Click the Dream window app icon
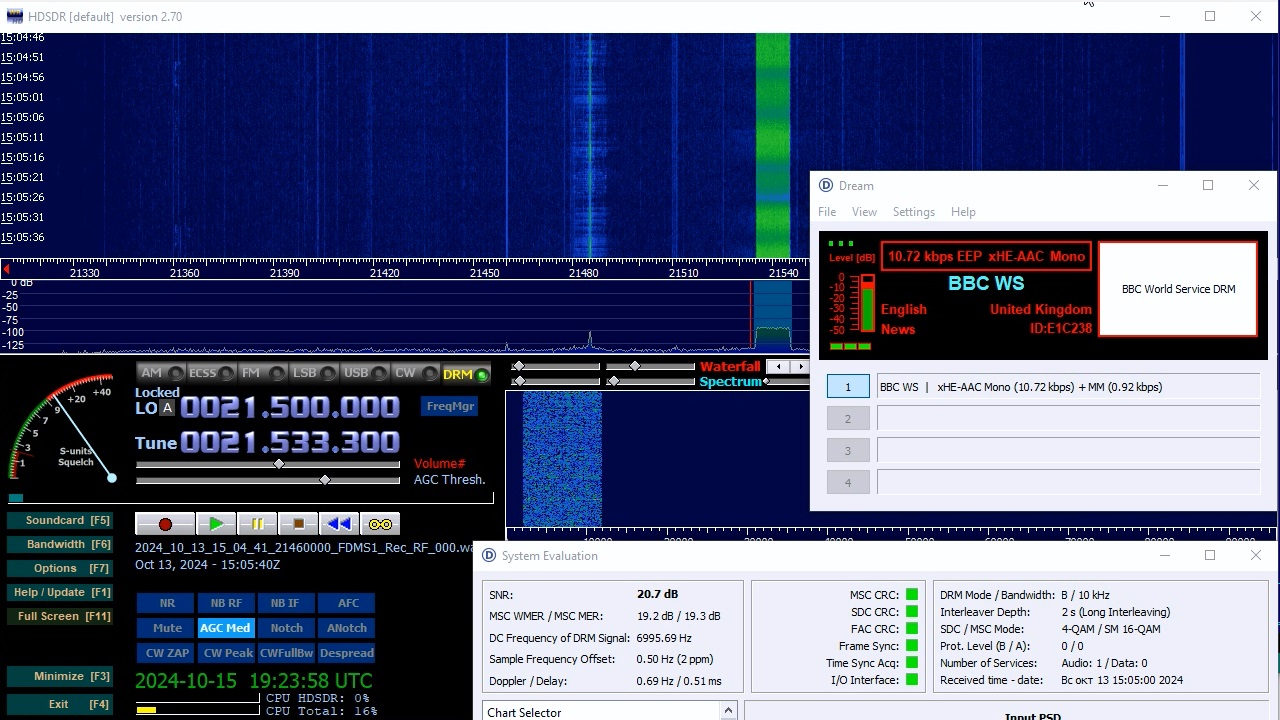 pyautogui.click(x=826, y=185)
